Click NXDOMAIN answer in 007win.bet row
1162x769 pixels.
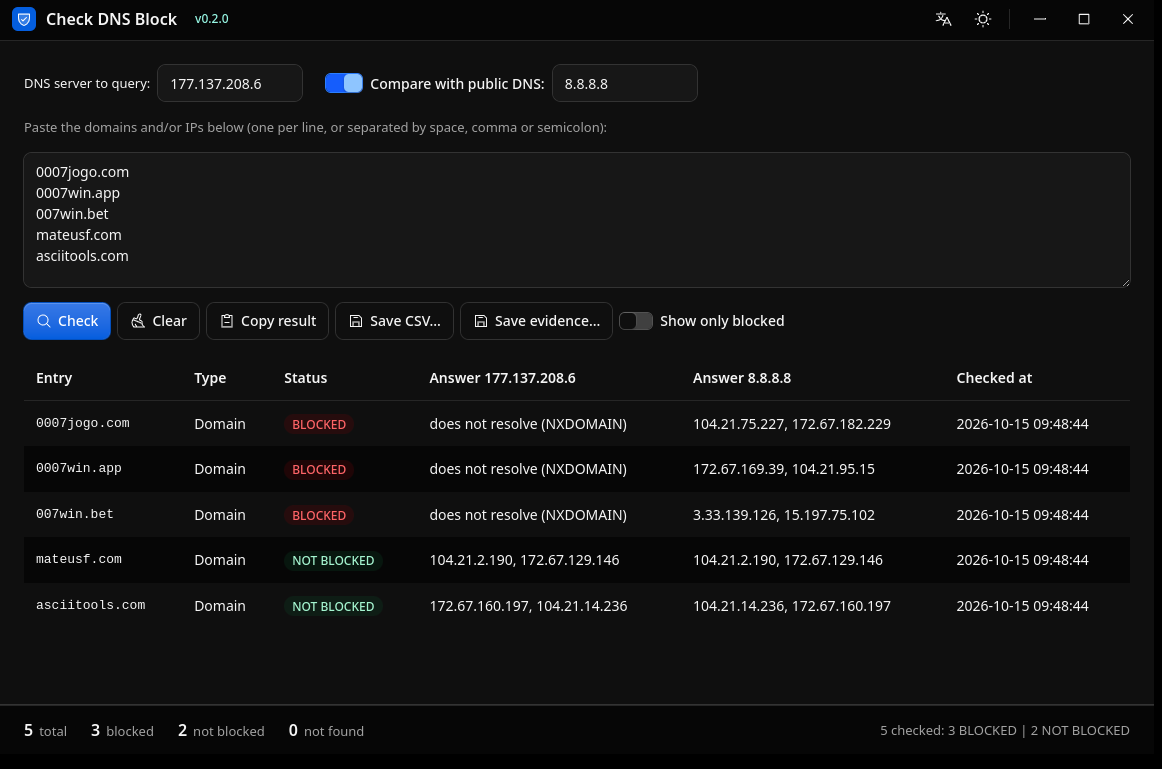528,515
